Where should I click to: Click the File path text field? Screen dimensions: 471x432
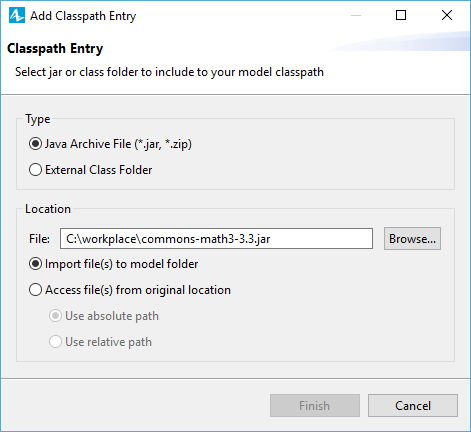coord(216,239)
